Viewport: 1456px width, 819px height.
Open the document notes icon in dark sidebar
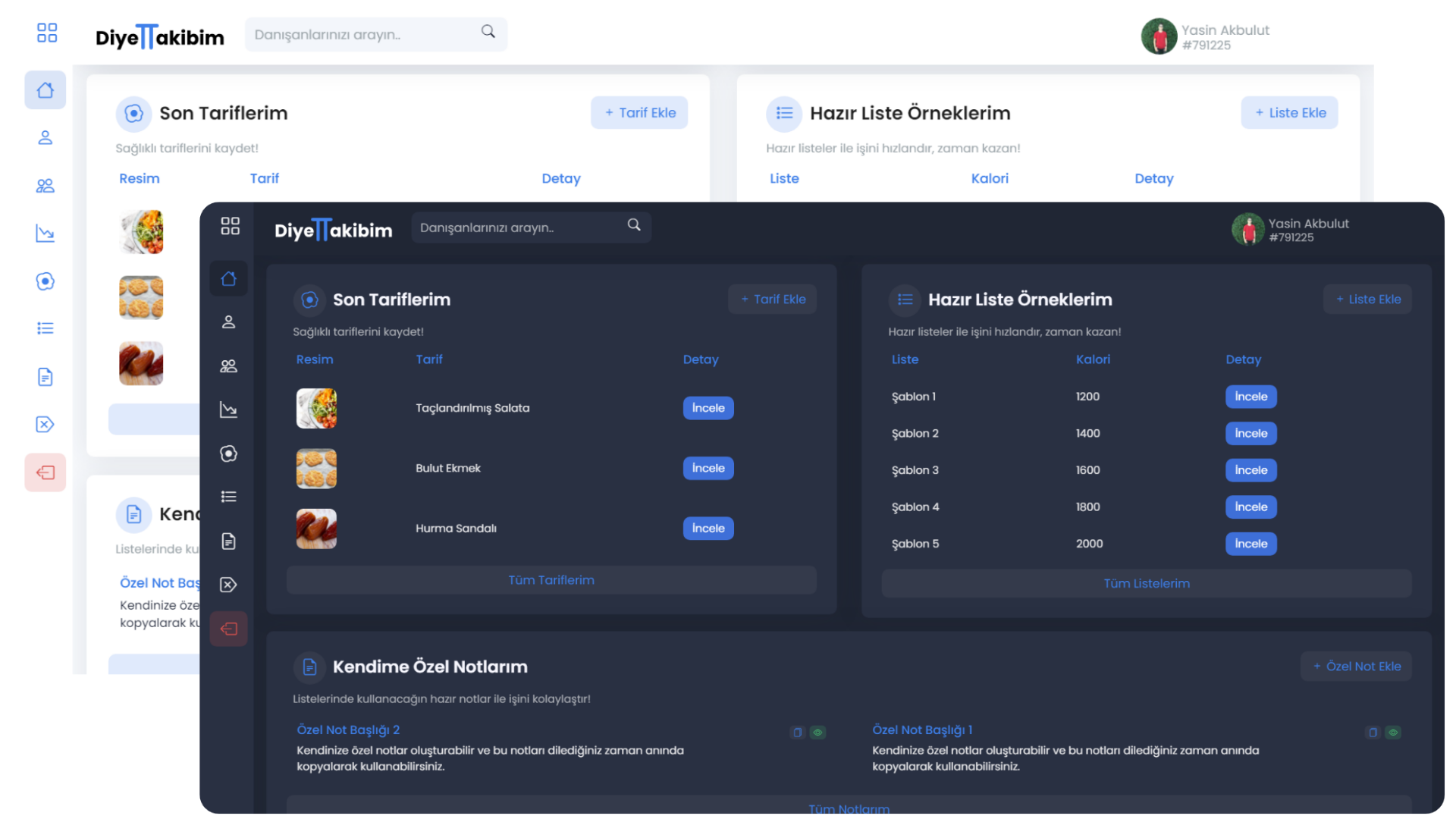(x=228, y=541)
